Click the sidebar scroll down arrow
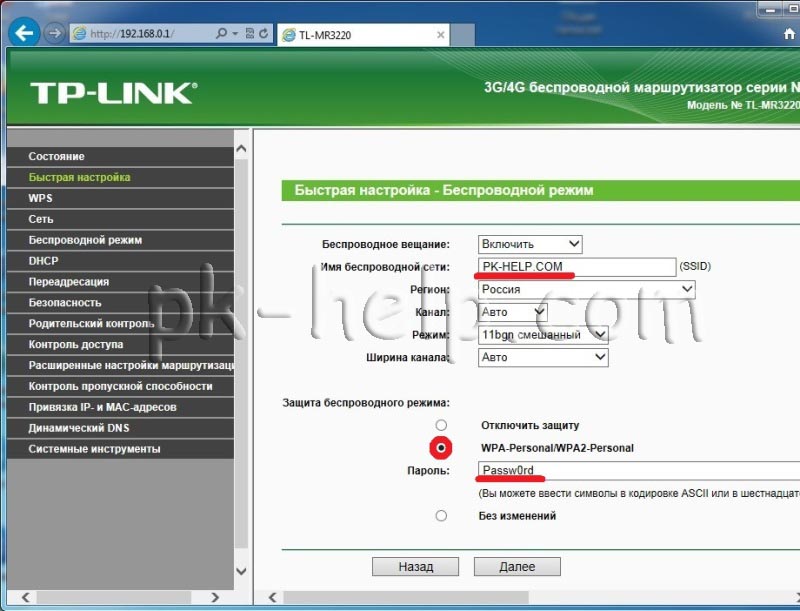Viewport: 800px width, 611px height. [x=241, y=571]
